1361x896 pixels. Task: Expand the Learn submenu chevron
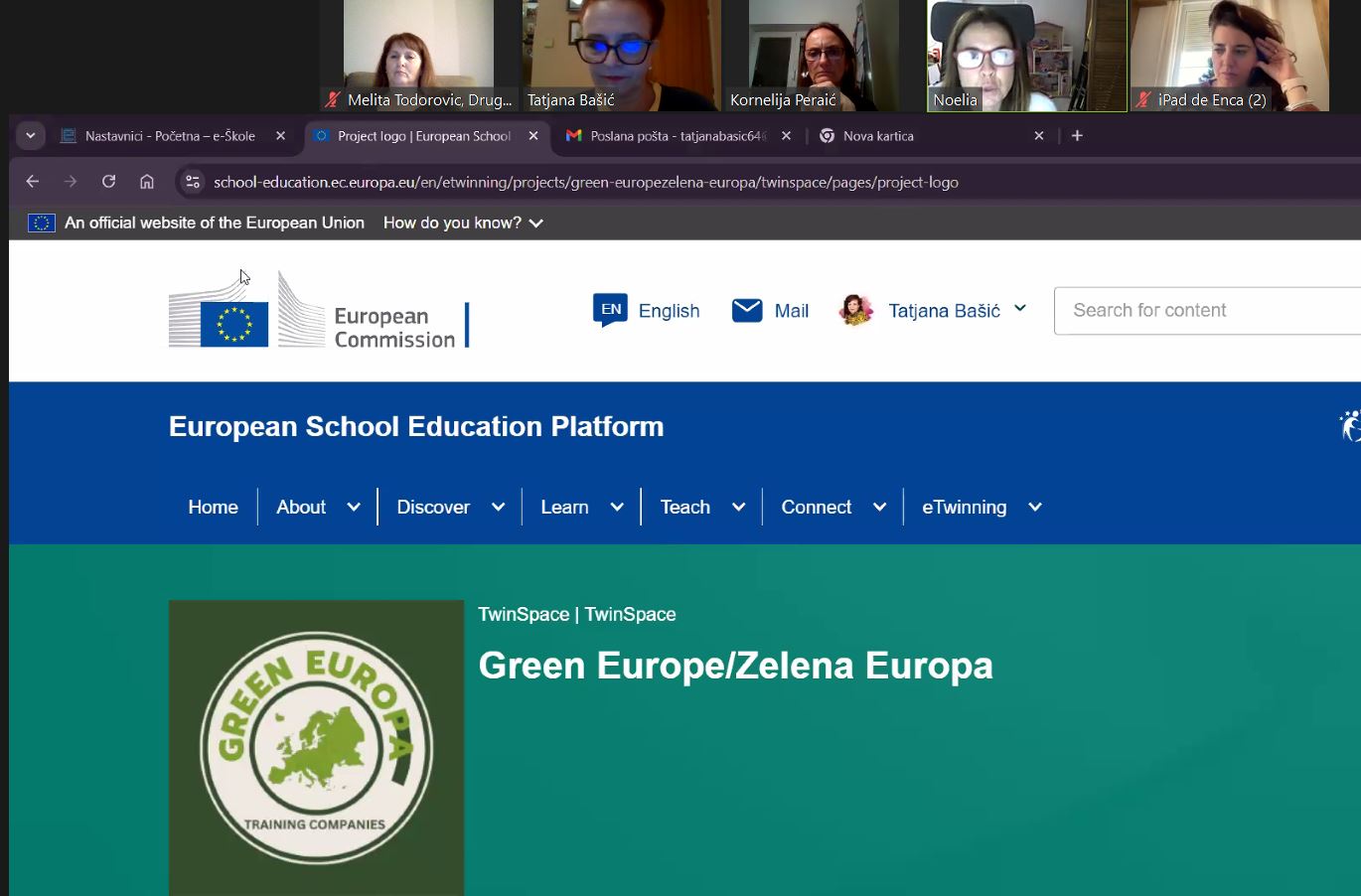click(x=617, y=507)
